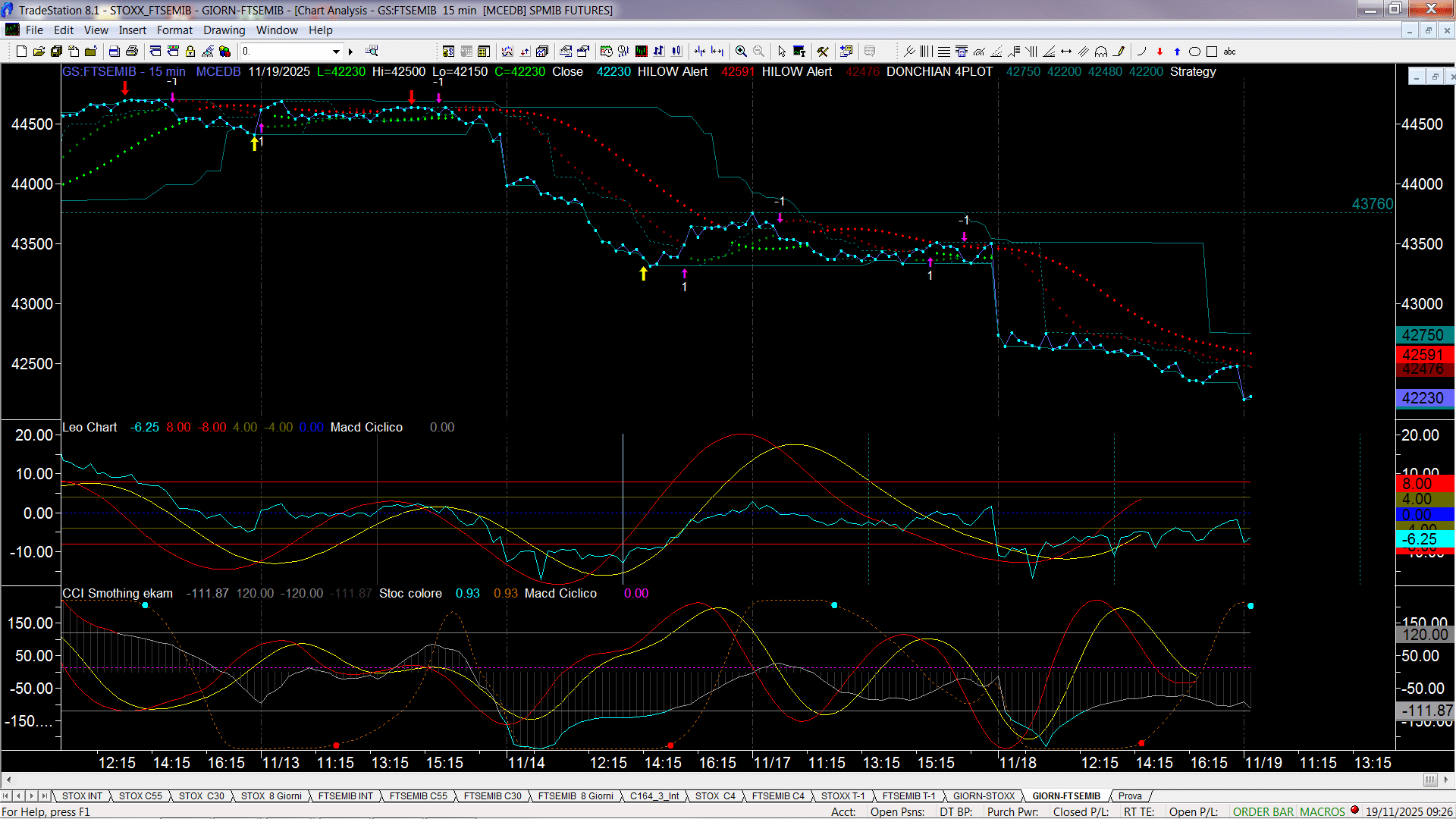Click the arrow next to command line
Viewport: 1456px width, 819px height.
[x=350, y=52]
